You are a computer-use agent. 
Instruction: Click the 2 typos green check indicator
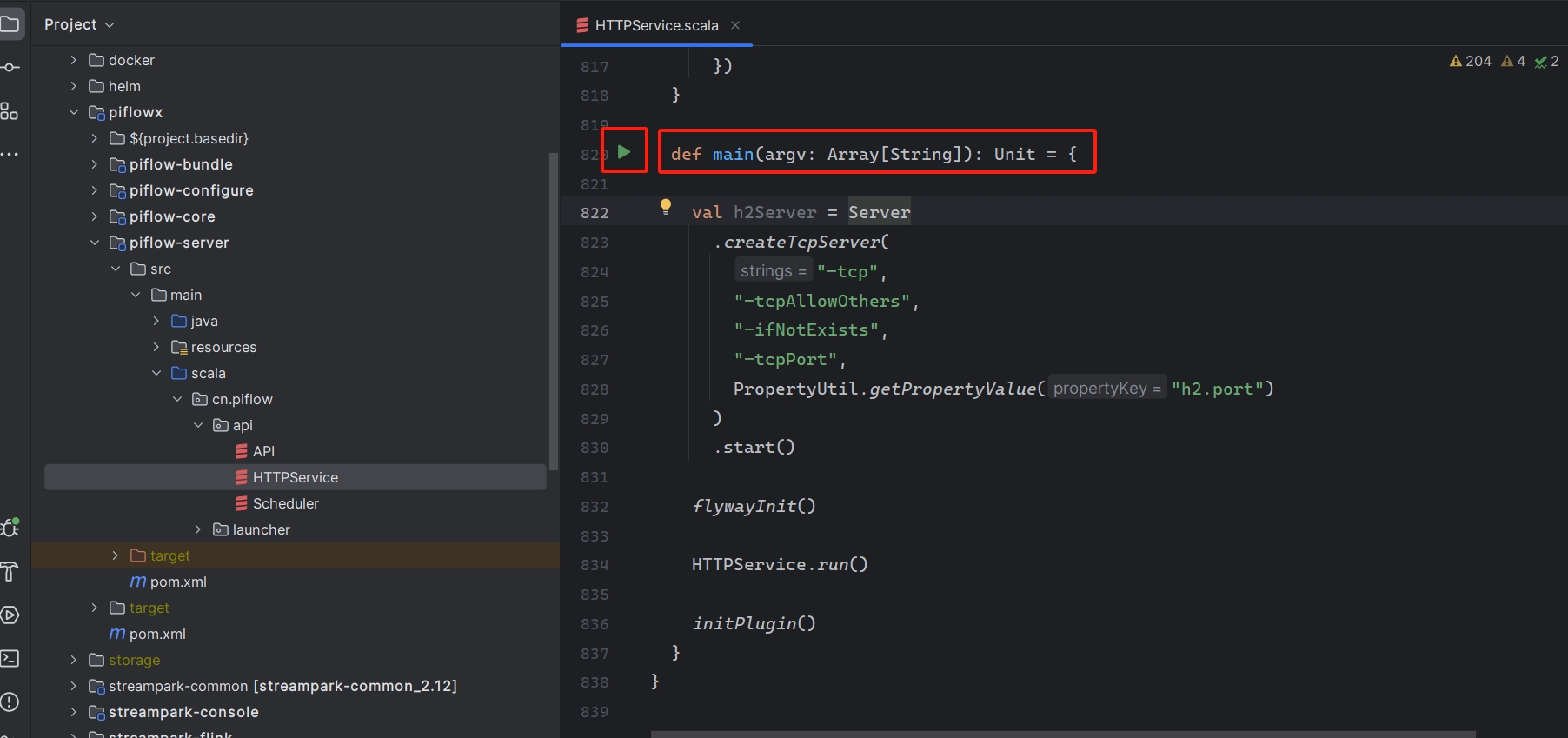coord(1546,61)
